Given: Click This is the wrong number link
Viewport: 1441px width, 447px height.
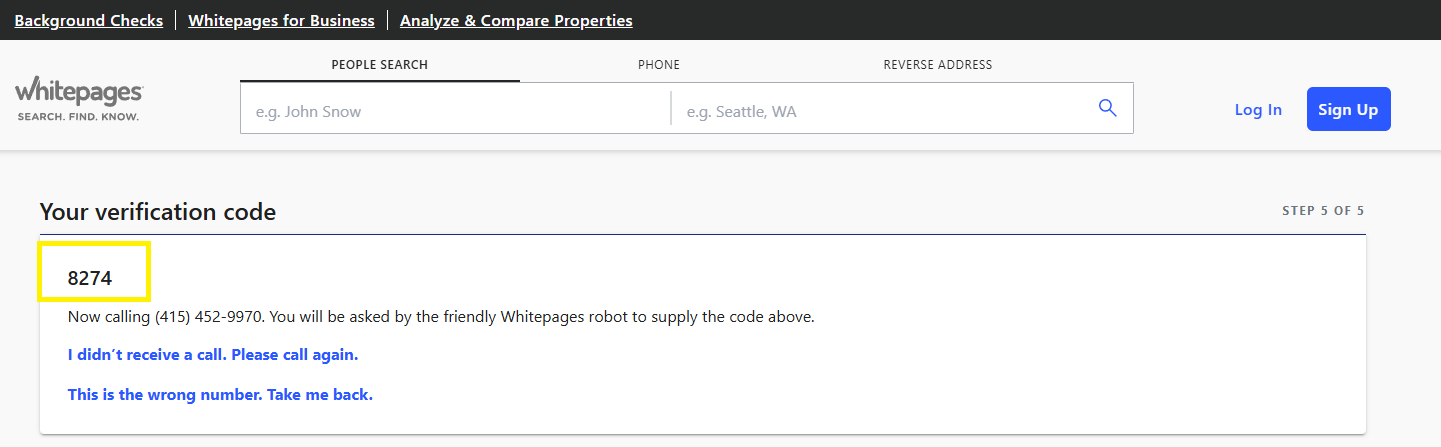Looking at the screenshot, I should (x=220, y=395).
